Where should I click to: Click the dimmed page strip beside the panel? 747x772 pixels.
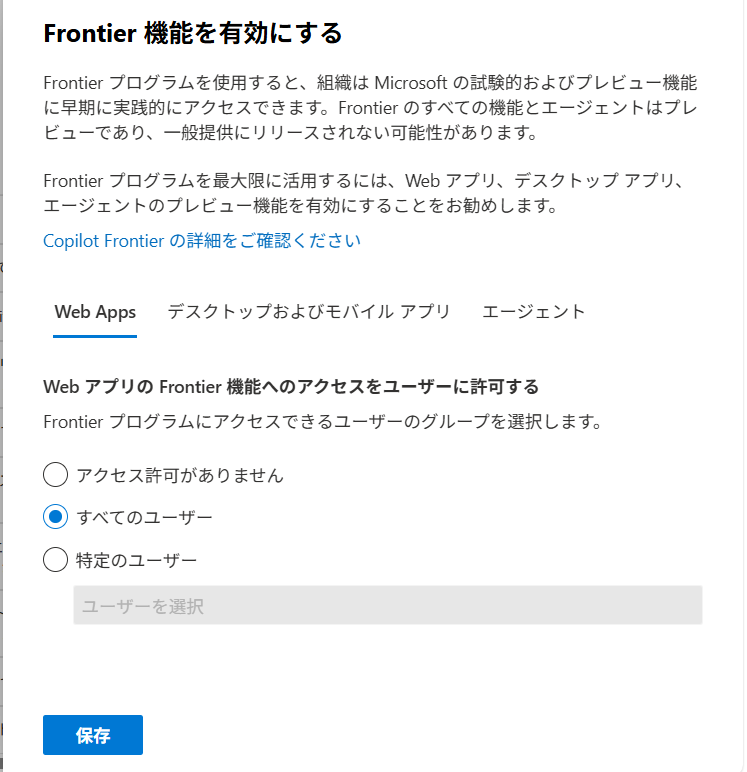pyautogui.click(x=1, y=386)
